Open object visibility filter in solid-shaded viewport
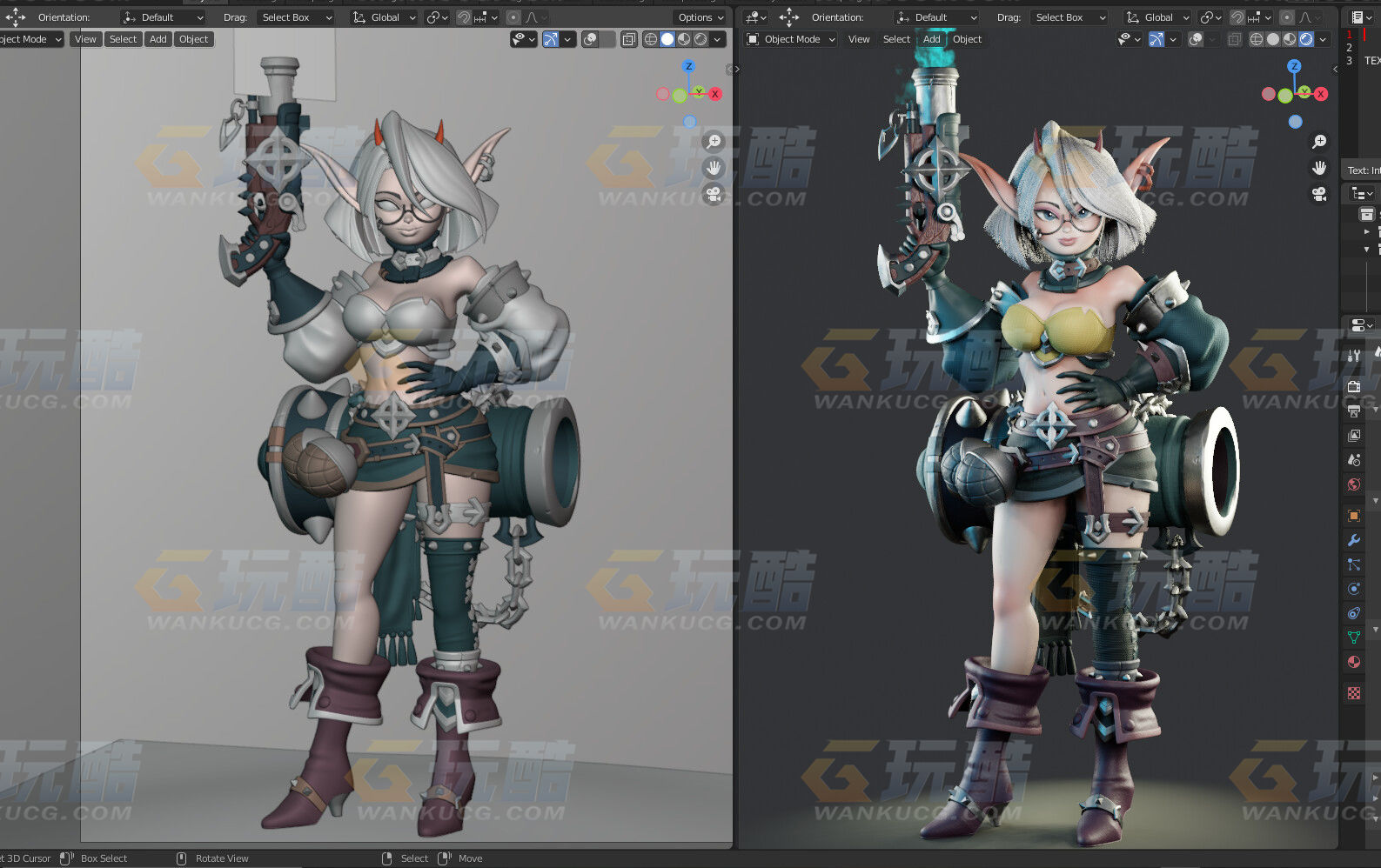 point(523,39)
